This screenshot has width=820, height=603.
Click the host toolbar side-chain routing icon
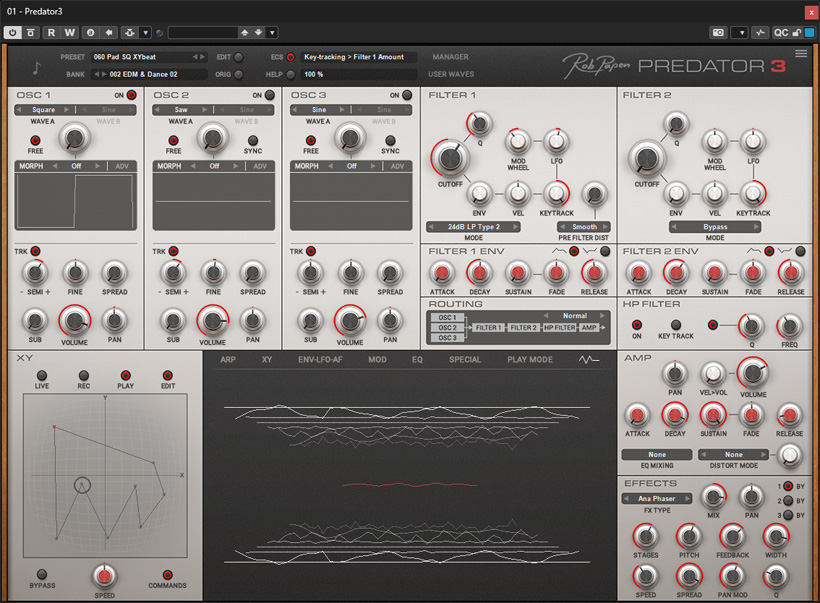coord(129,32)
